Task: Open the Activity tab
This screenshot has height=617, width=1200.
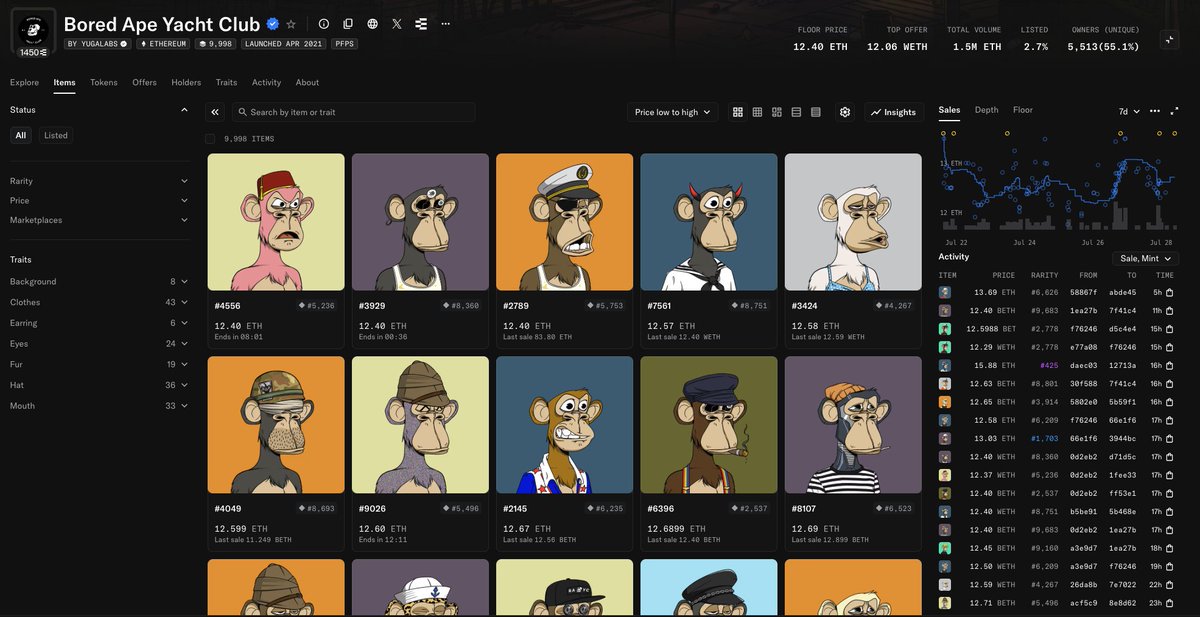Action: point(266,82)
